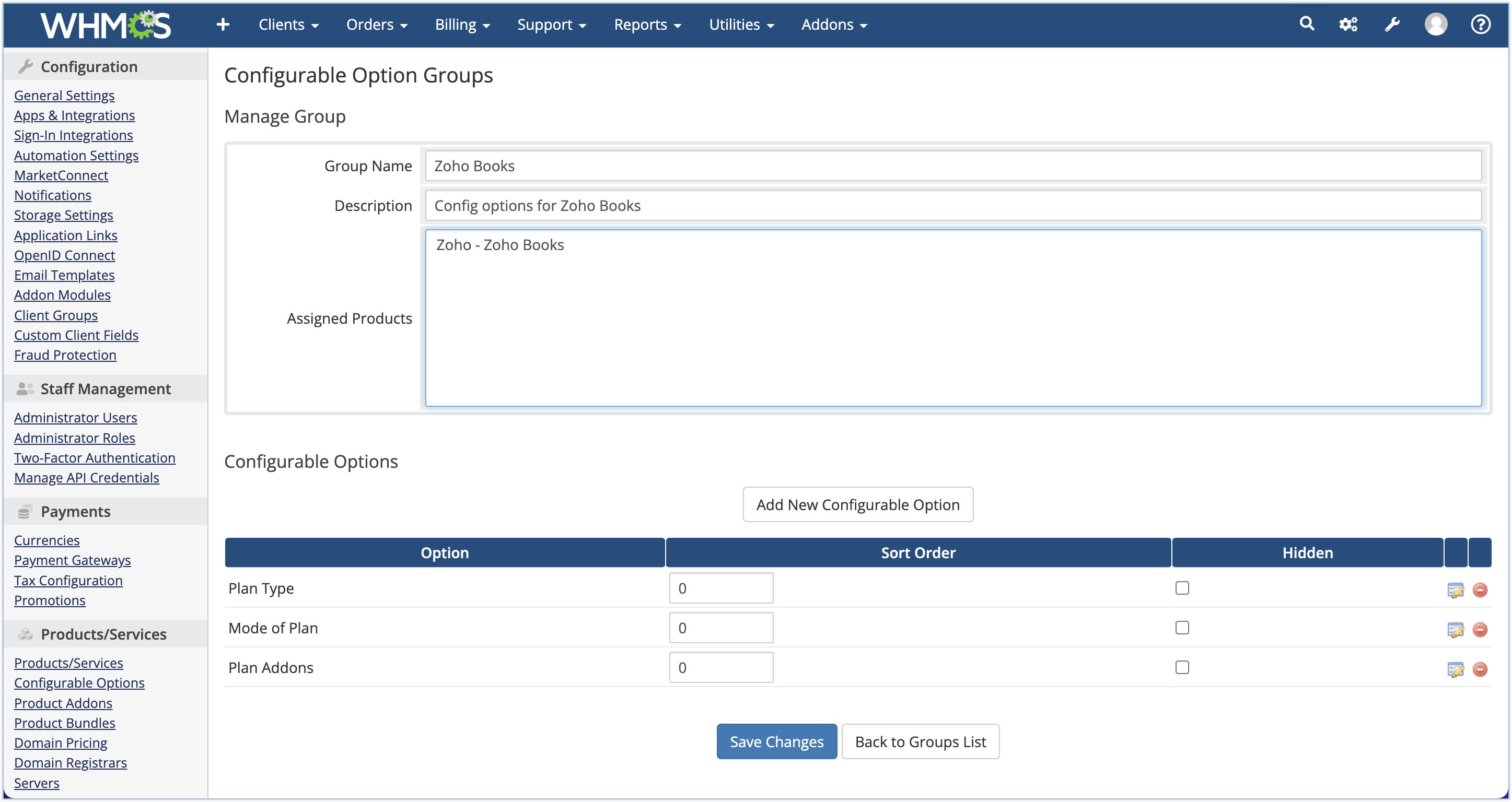Toggle Hidden checkbox for Mode of Plan
1512x802 pixels.
[1182, 628]
